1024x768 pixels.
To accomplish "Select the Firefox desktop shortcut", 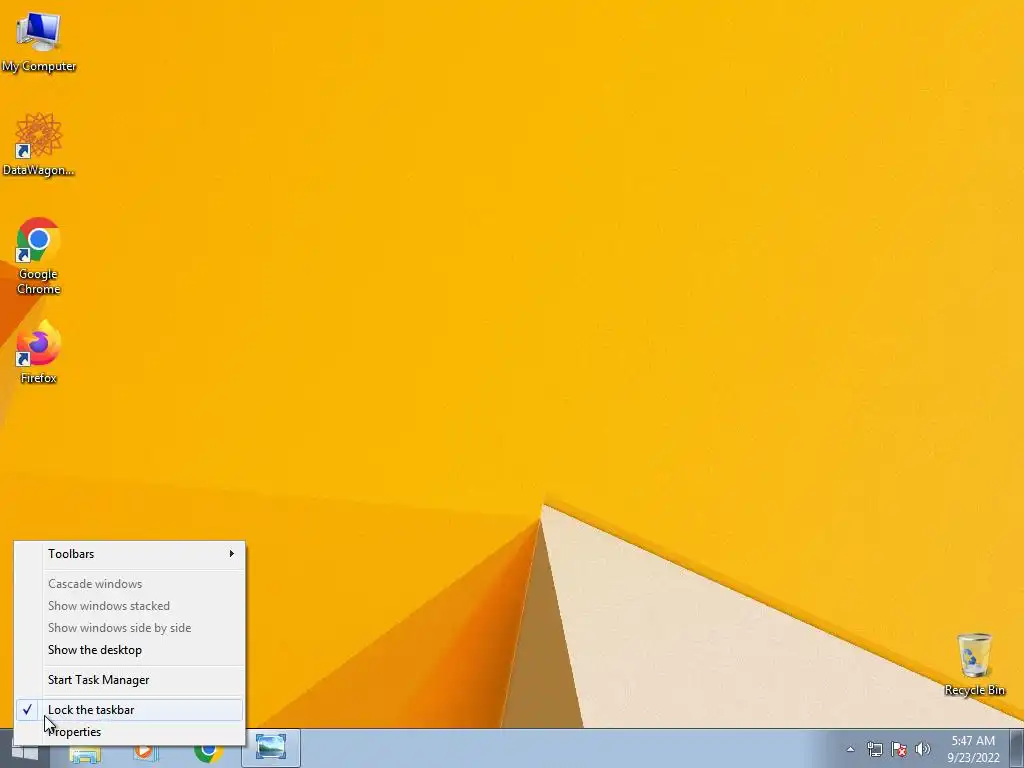I will tap(39, 351).
